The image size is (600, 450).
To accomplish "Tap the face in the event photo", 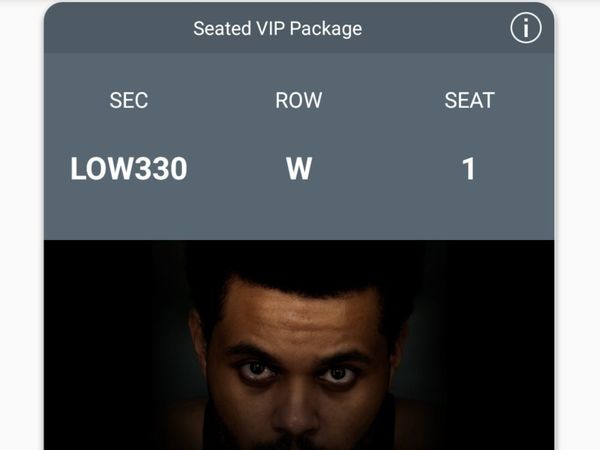I will pyautogui.click(x=297, y=370).
